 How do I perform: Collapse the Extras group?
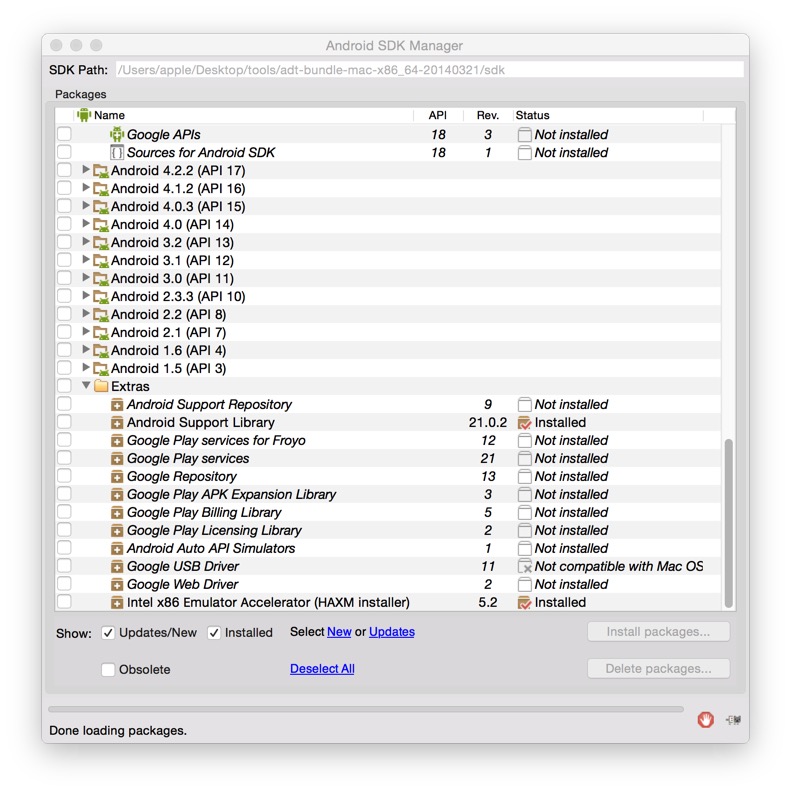click(x=86, y=386)
